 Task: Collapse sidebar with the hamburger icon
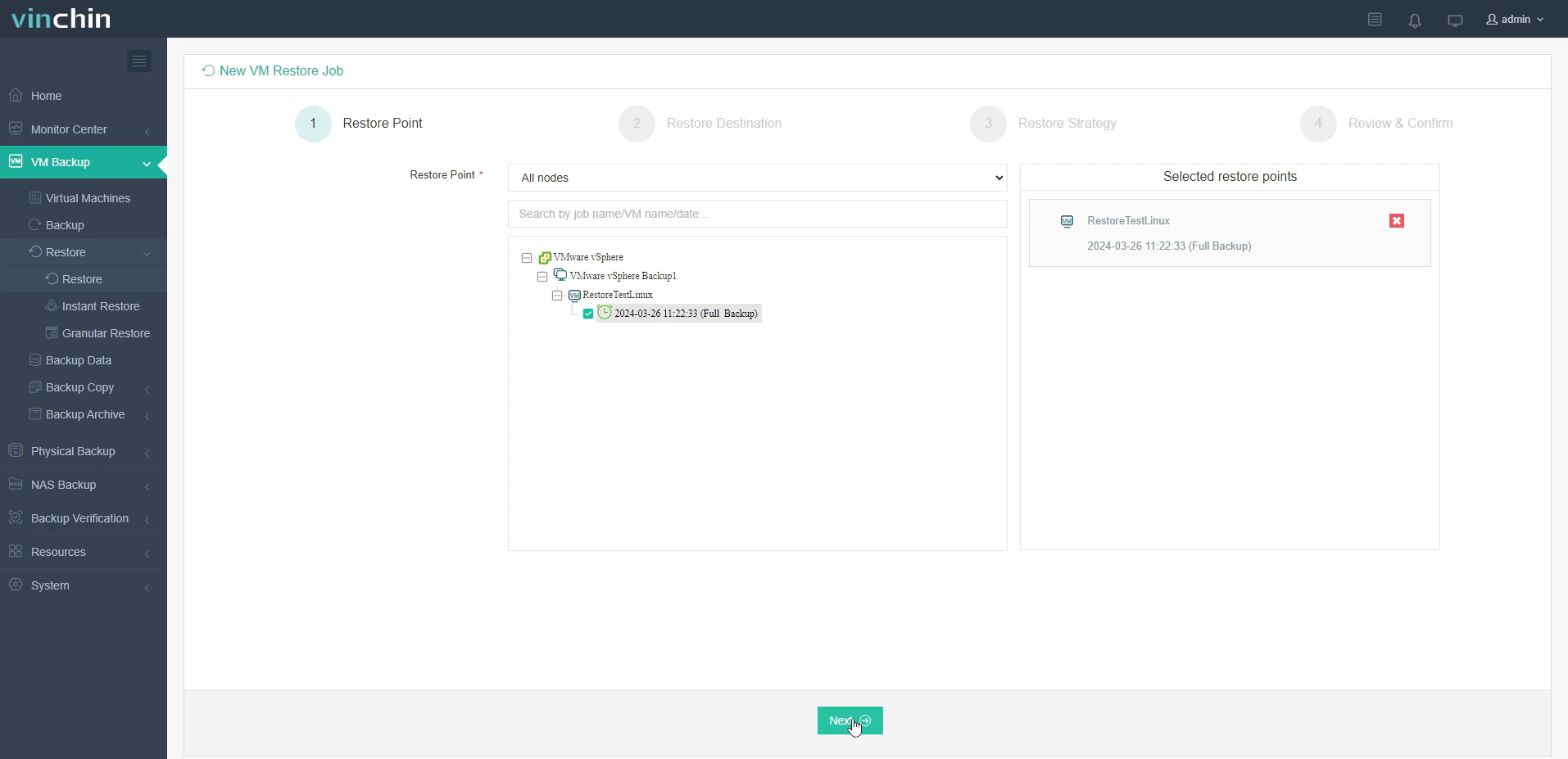(x=139, y=61)
